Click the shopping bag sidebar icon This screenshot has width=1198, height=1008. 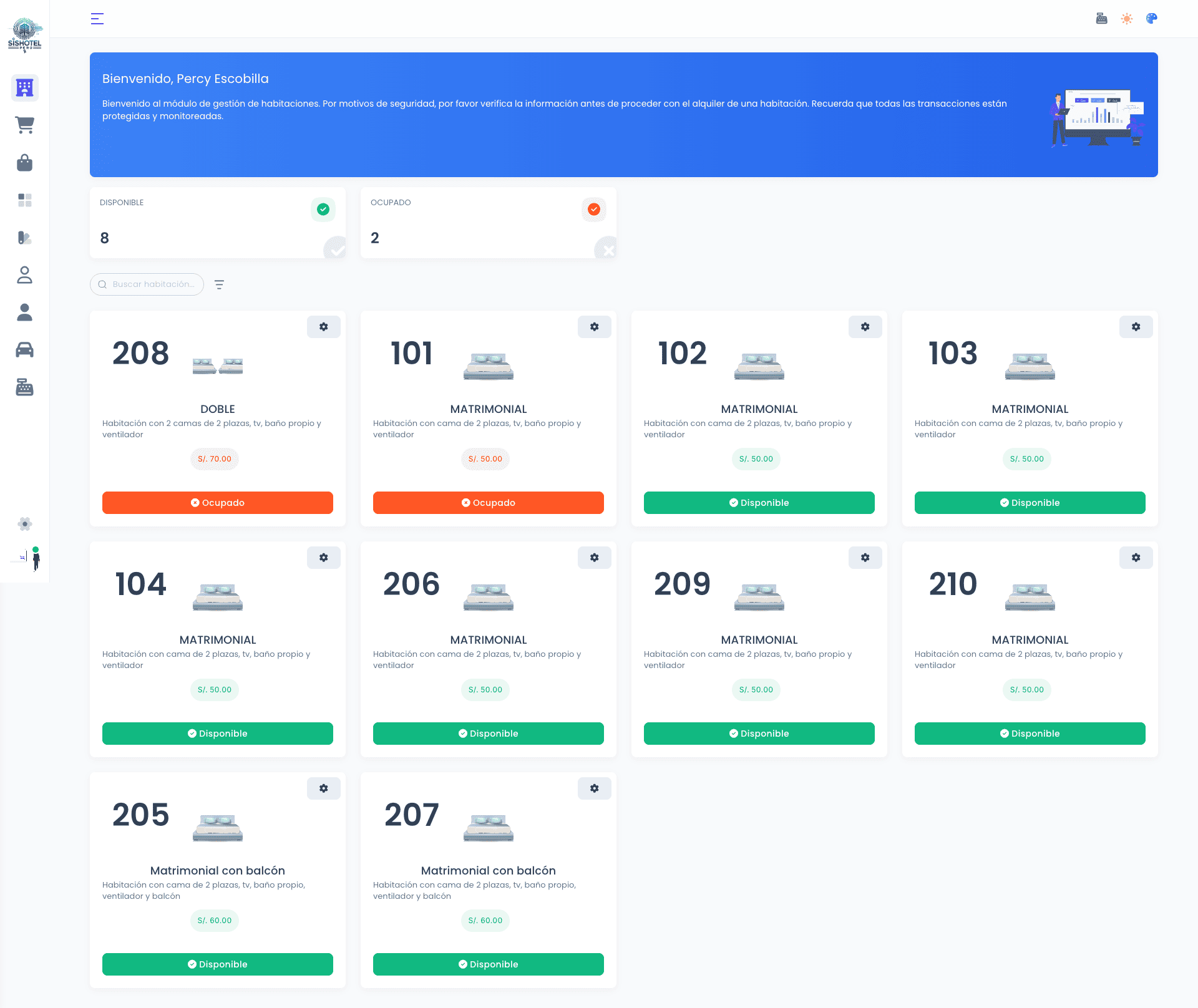[x=24, y=163]
